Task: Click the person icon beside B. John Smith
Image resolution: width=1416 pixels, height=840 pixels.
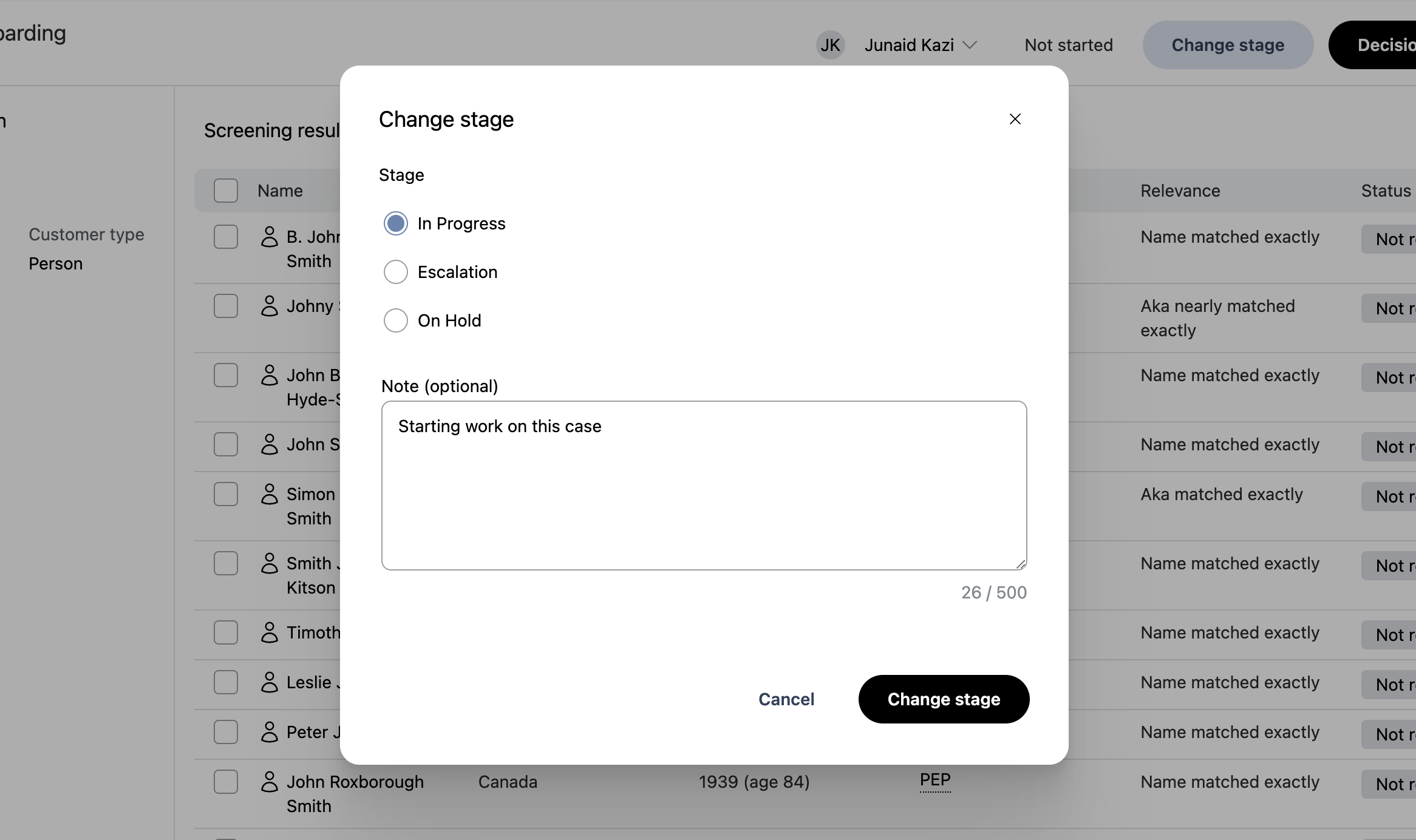Action: pyautogui.click(x=269, y=237)
